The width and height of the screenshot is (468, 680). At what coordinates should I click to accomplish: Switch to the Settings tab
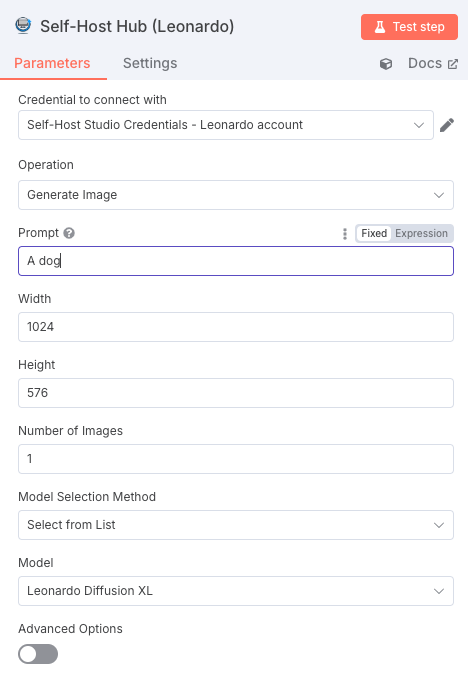150,63
